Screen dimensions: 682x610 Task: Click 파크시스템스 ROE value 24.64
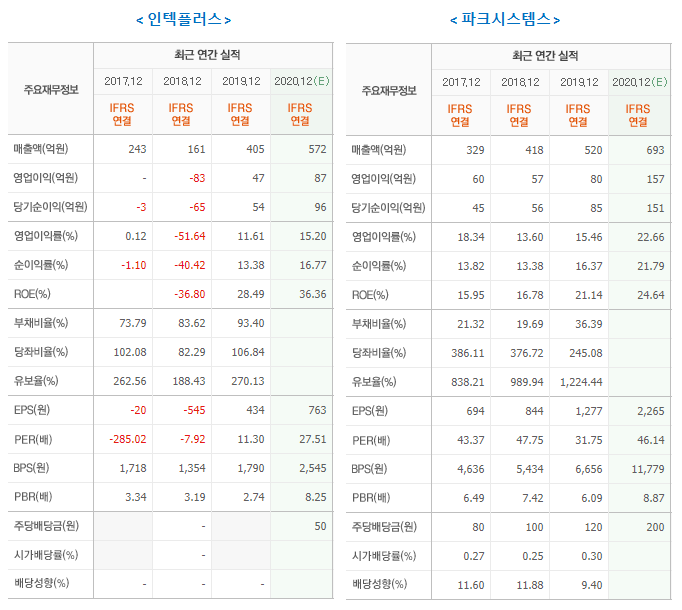pyautogui.click(x=651, y=295)
